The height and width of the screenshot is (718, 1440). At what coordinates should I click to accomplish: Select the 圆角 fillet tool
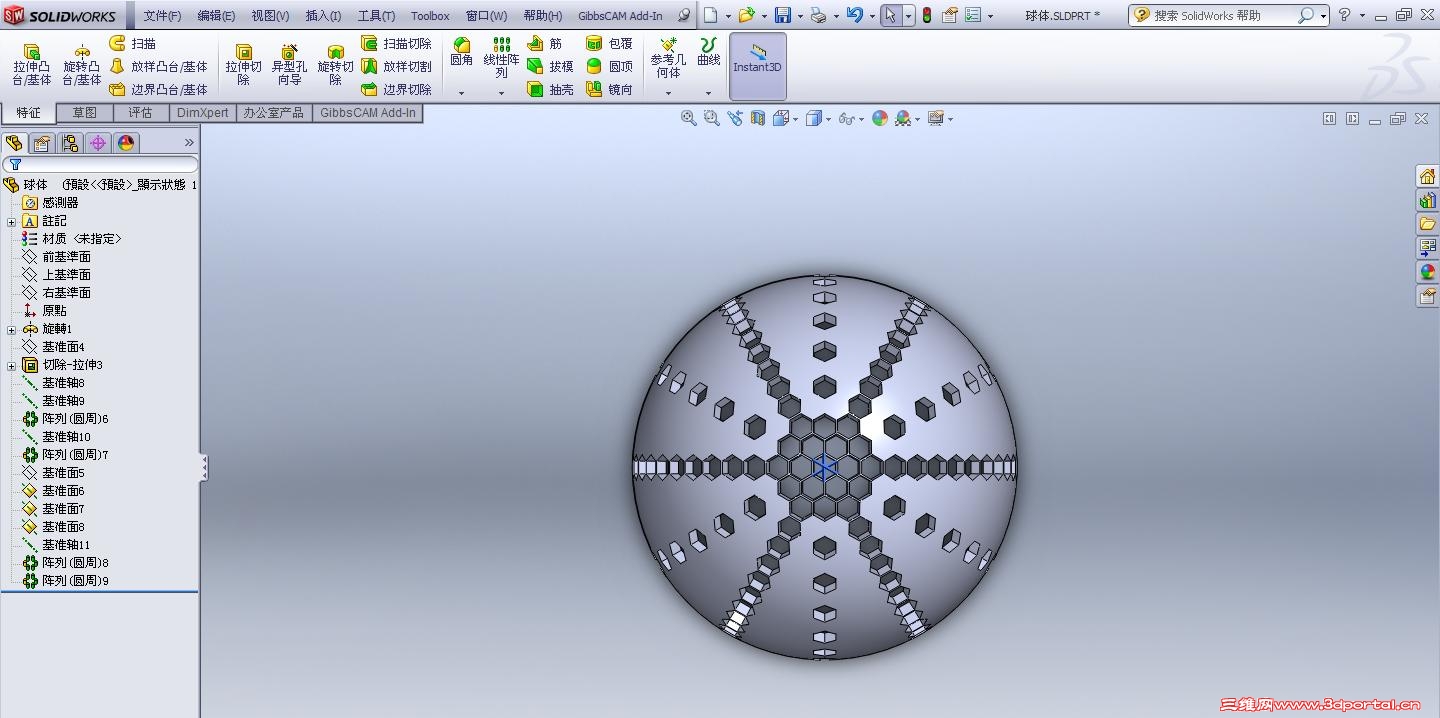pos(462,53)
